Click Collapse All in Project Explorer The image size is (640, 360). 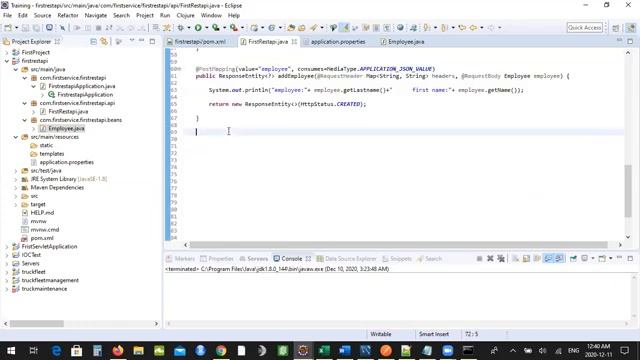point(93,42)
